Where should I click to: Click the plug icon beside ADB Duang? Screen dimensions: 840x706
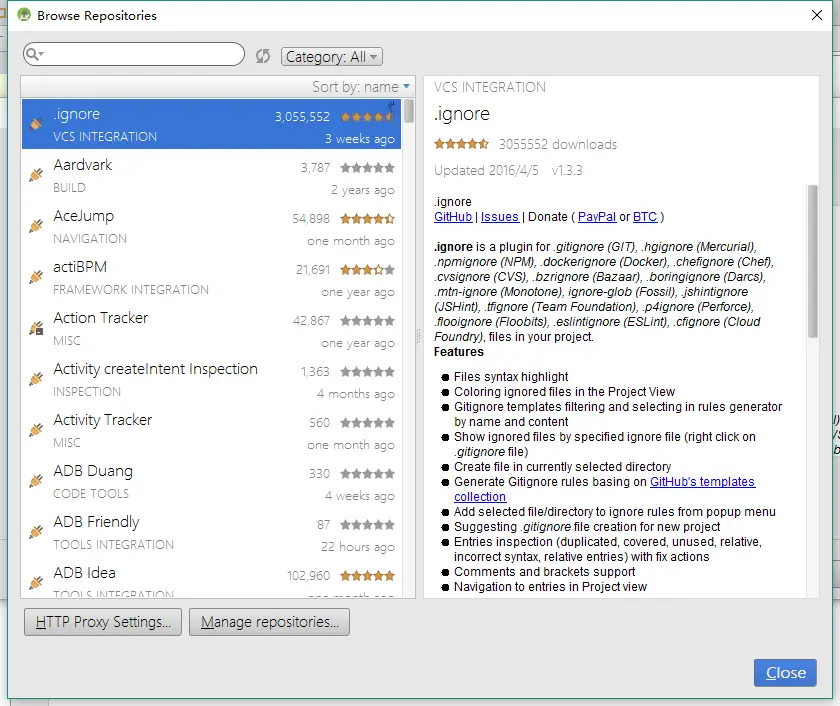coord(36,480)
